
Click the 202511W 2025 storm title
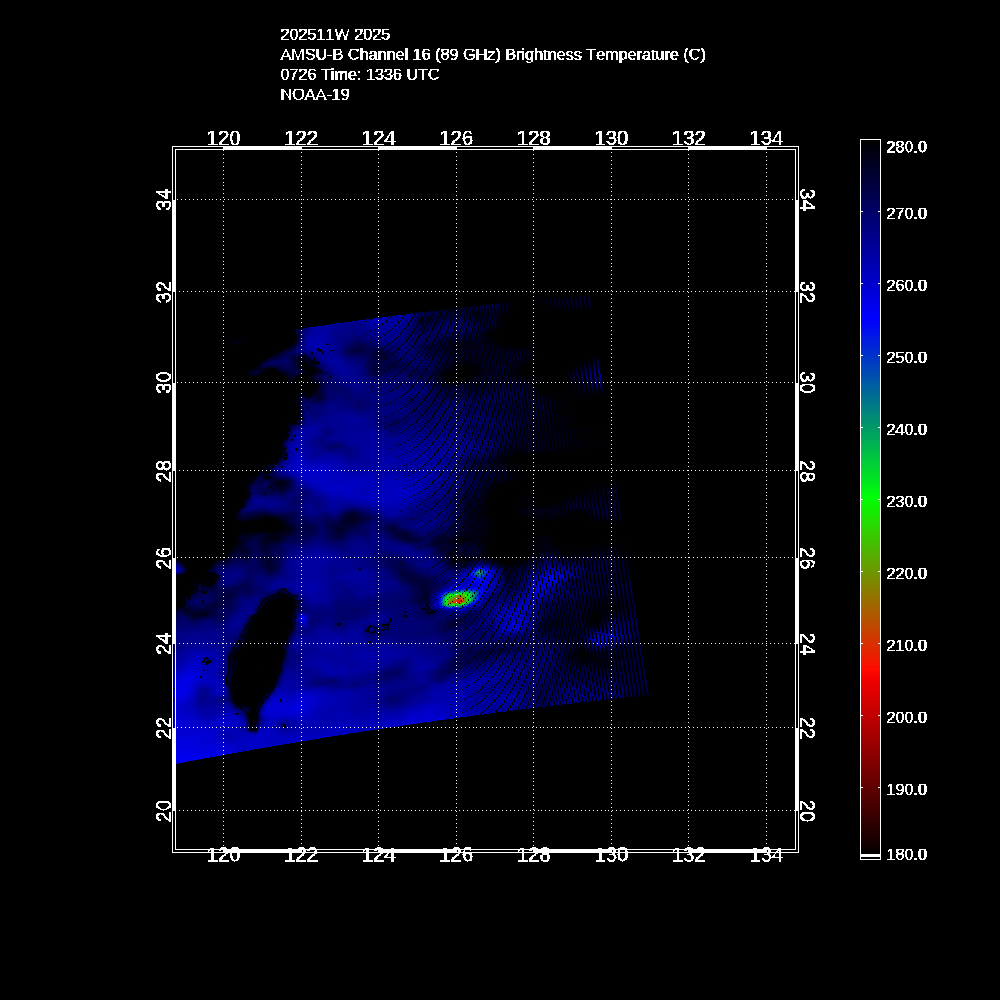335,34
